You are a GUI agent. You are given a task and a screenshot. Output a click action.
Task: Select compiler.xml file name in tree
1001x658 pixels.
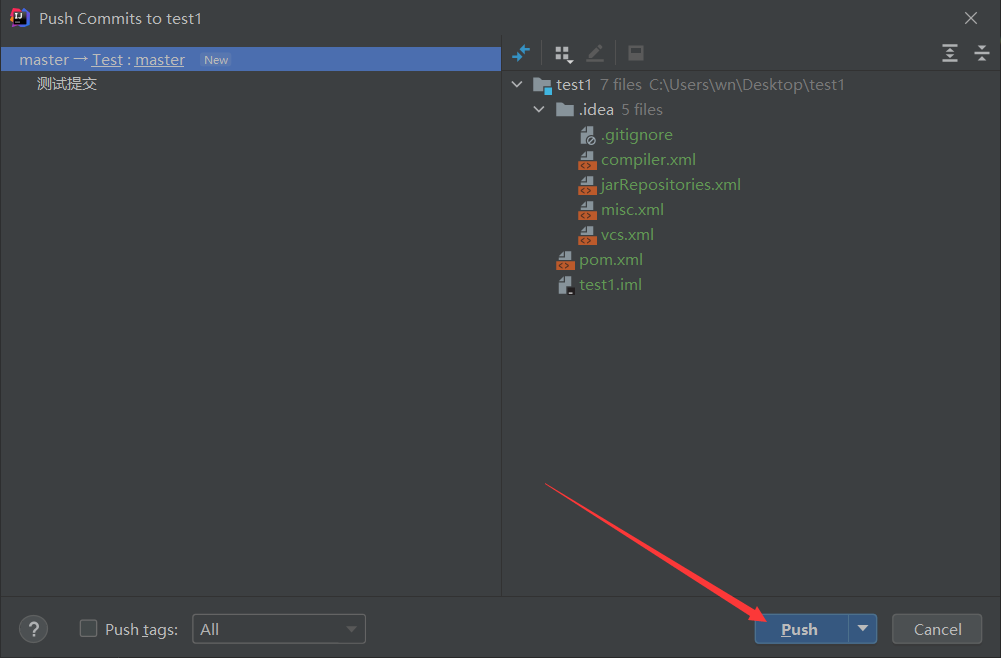(x=648, y=160)
